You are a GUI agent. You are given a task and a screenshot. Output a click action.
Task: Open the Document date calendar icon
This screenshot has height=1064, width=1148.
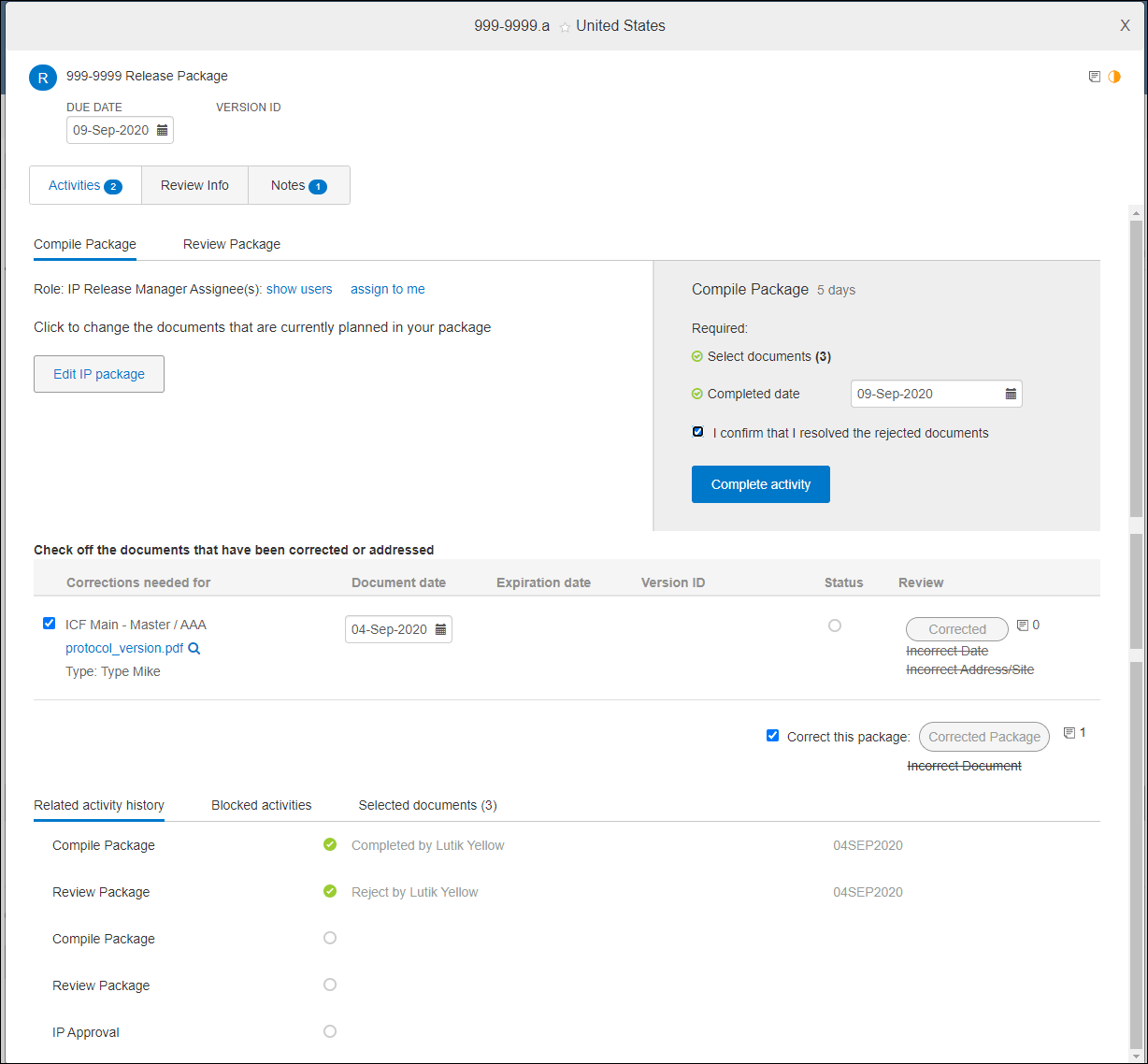[440, 629]
